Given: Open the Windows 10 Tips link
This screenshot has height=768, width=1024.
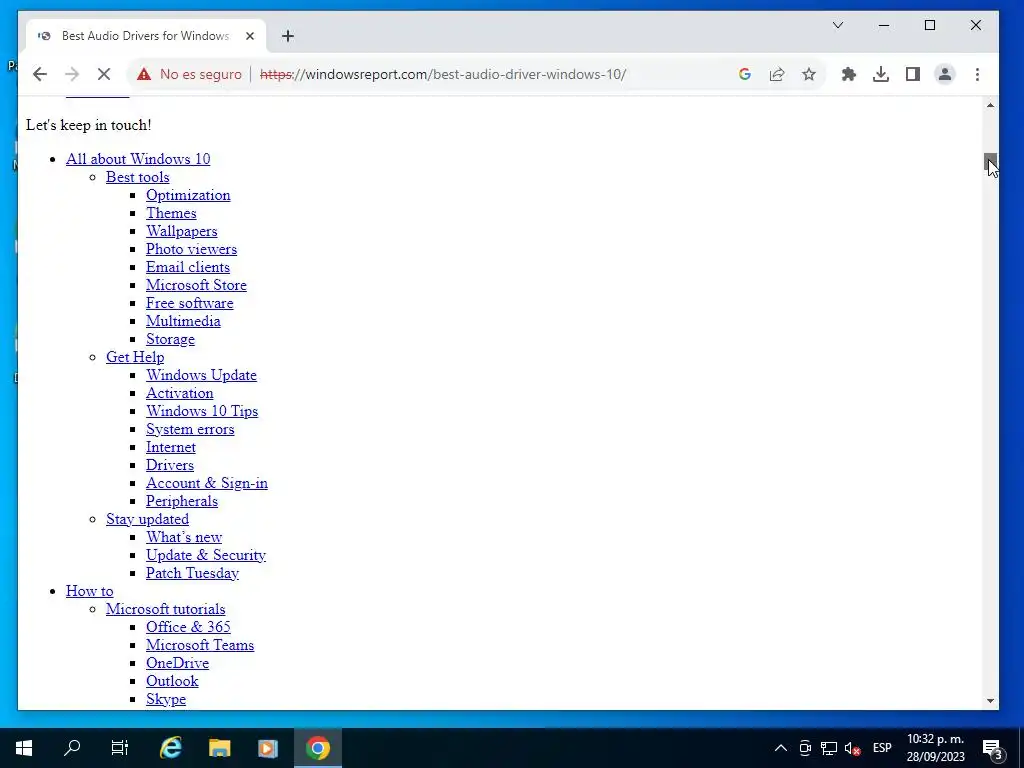Looking at the screenshot, I should [202, 411].
